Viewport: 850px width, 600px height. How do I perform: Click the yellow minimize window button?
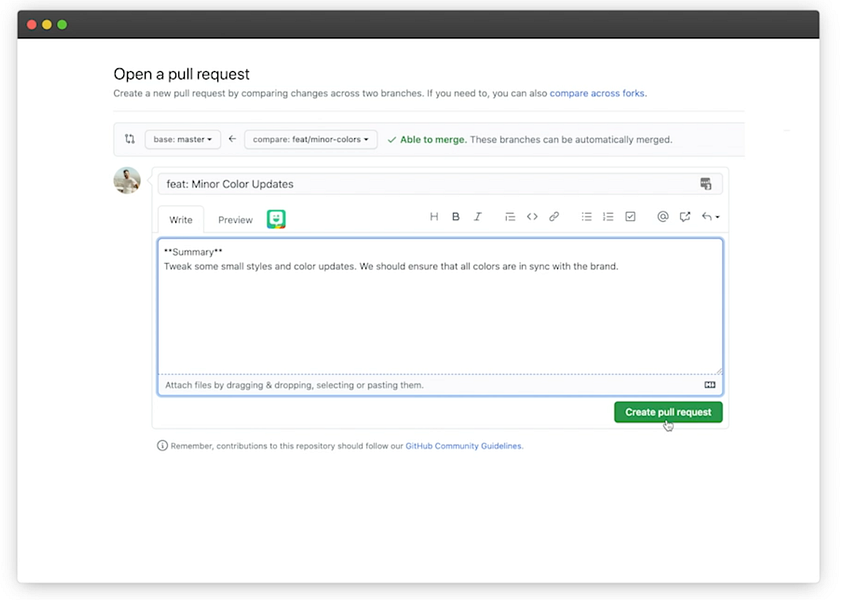pyautogui.click(x=47, y=24)
